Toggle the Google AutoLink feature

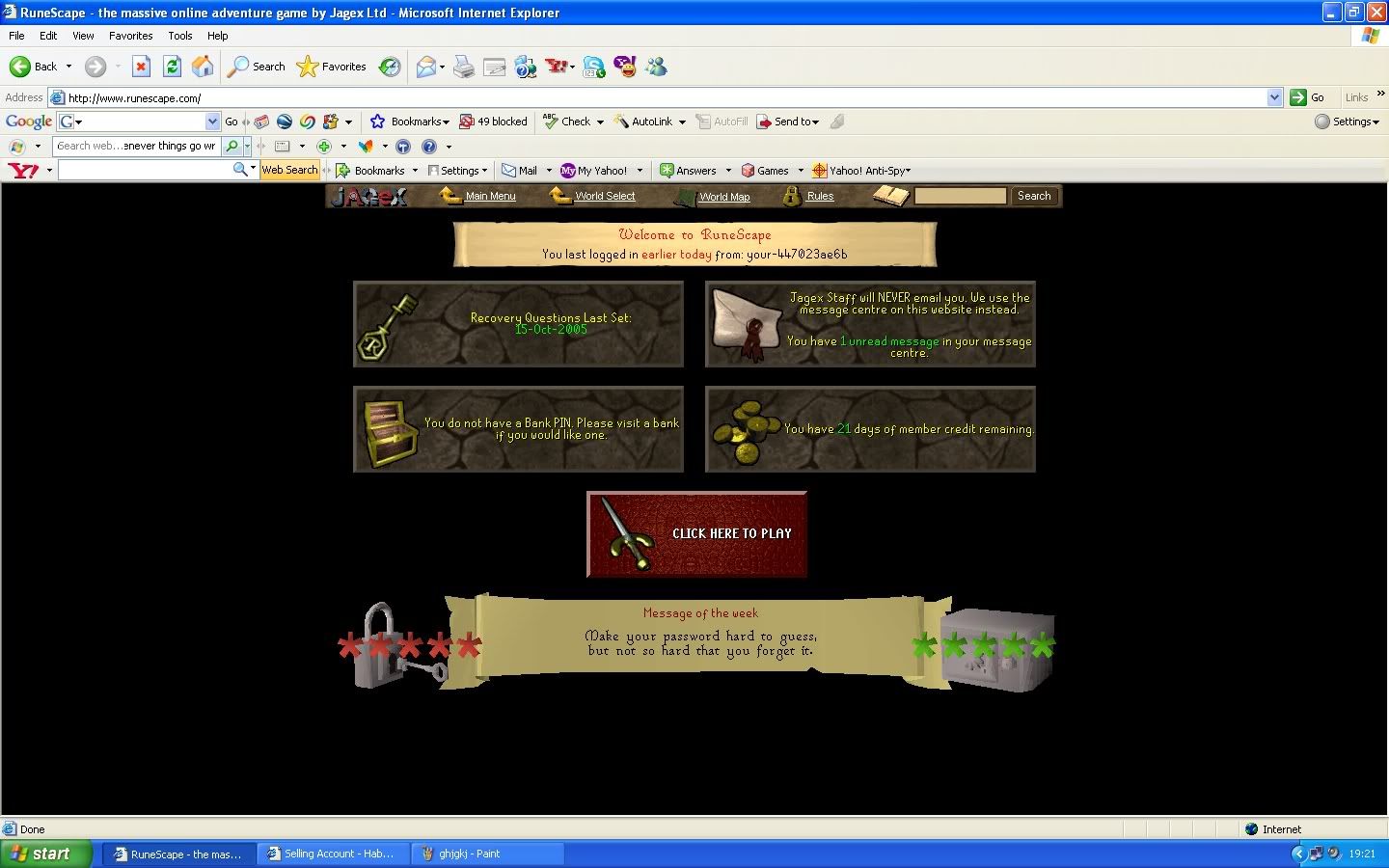tap(643, 122)
